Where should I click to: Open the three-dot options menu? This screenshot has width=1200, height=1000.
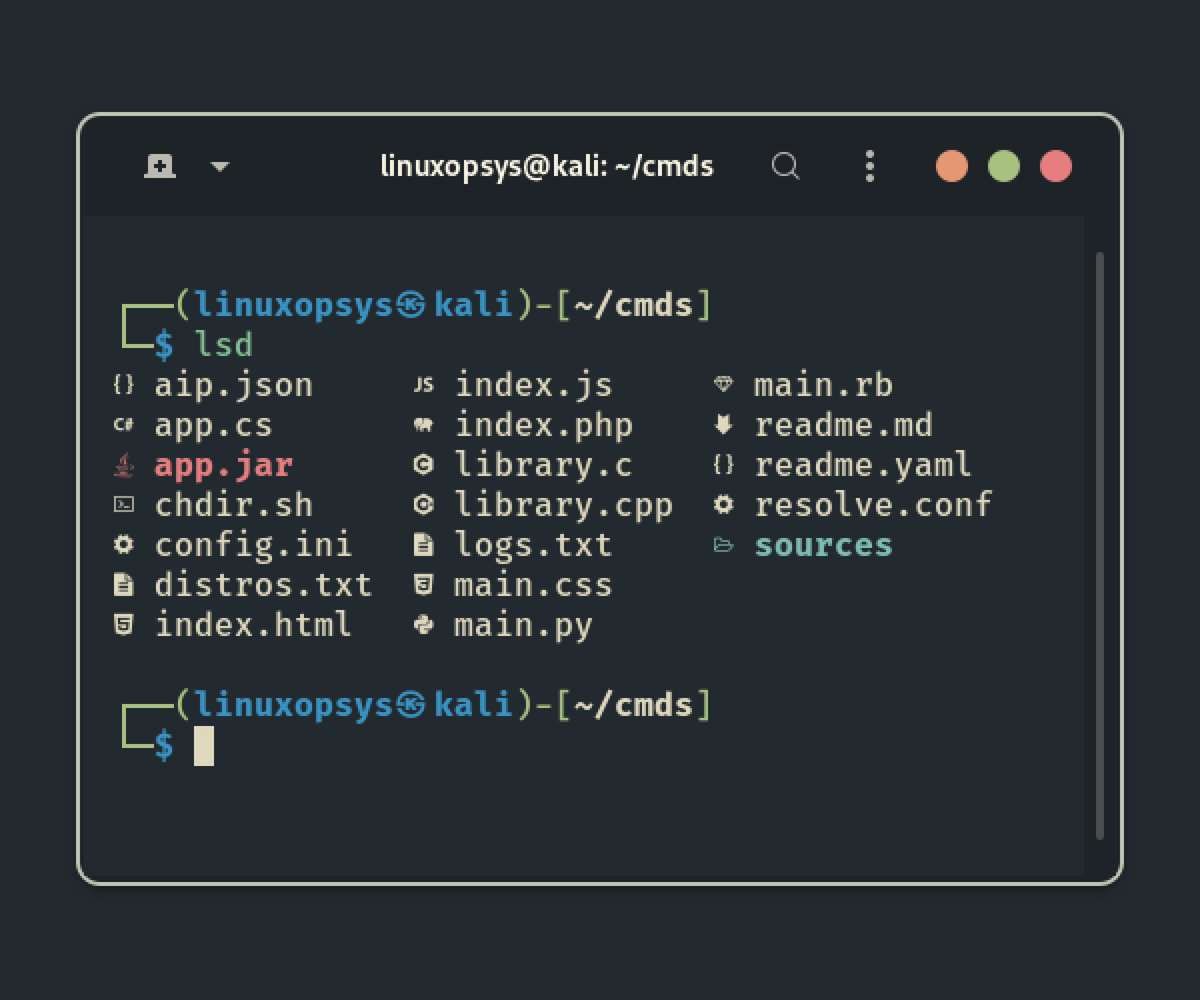[x=869, y=166]
